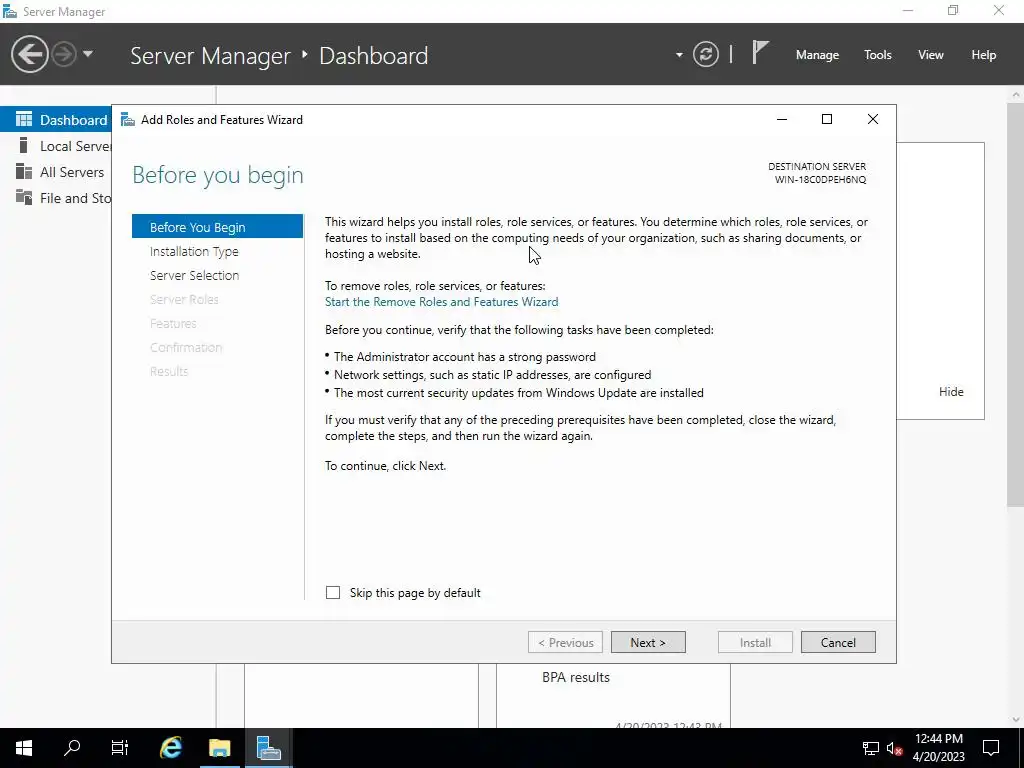
Task: Maximize the Add Roles and Features Wizard
Action: click(x=827, y=119)
